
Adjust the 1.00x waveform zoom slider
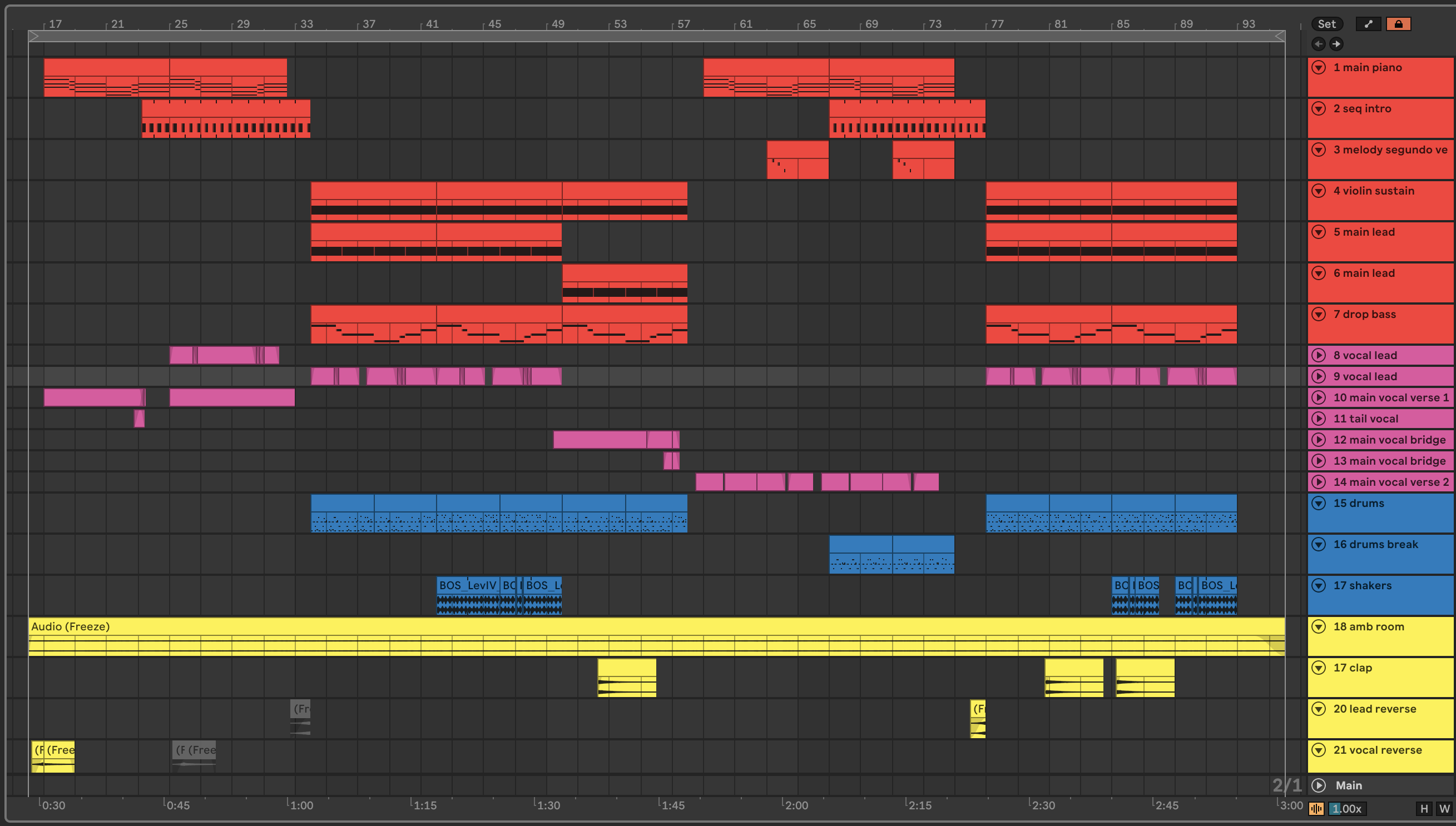click(x=1347, y=808)
